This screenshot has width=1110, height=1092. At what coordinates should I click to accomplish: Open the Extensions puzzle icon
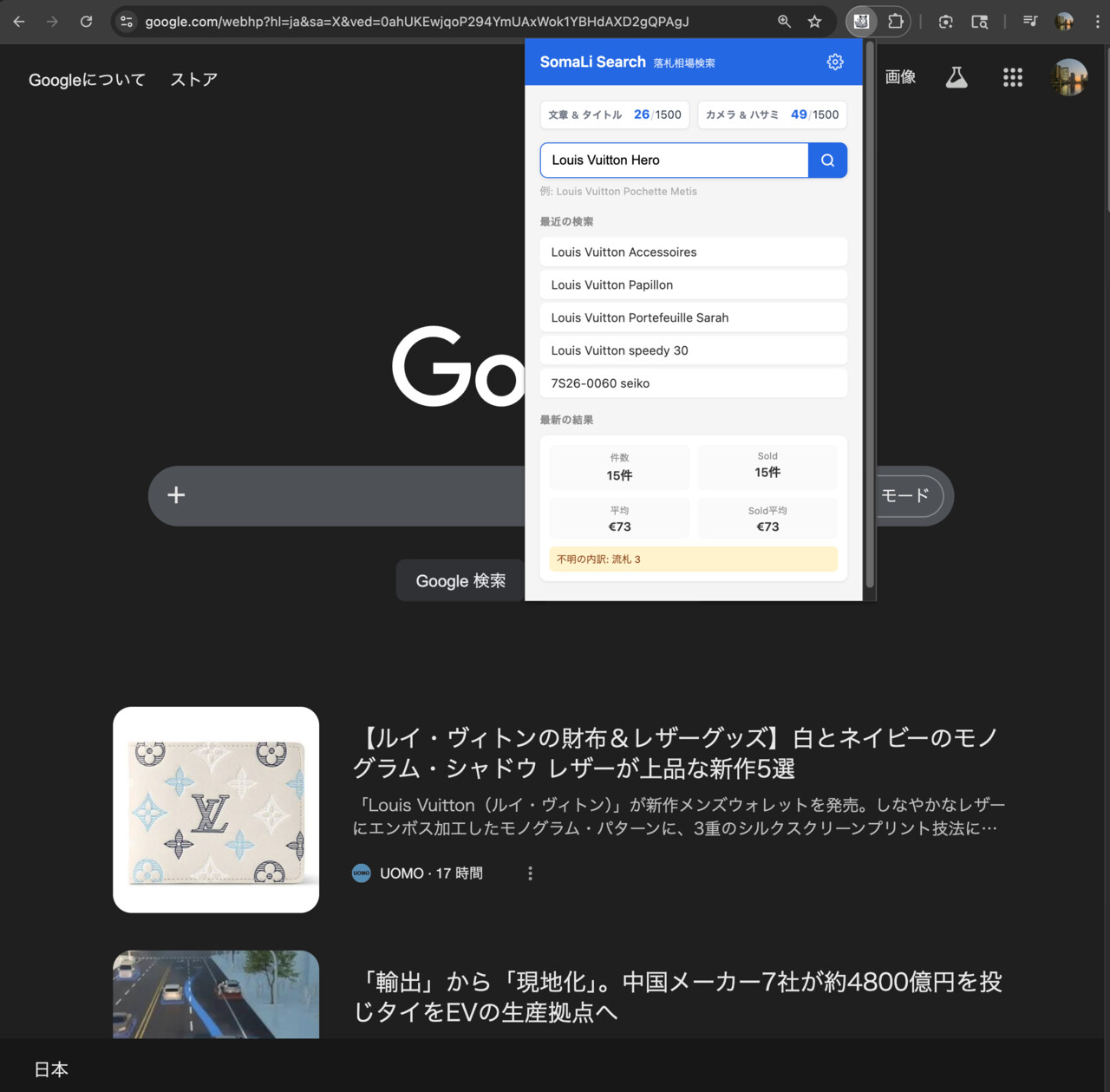(x=896, y=22)
